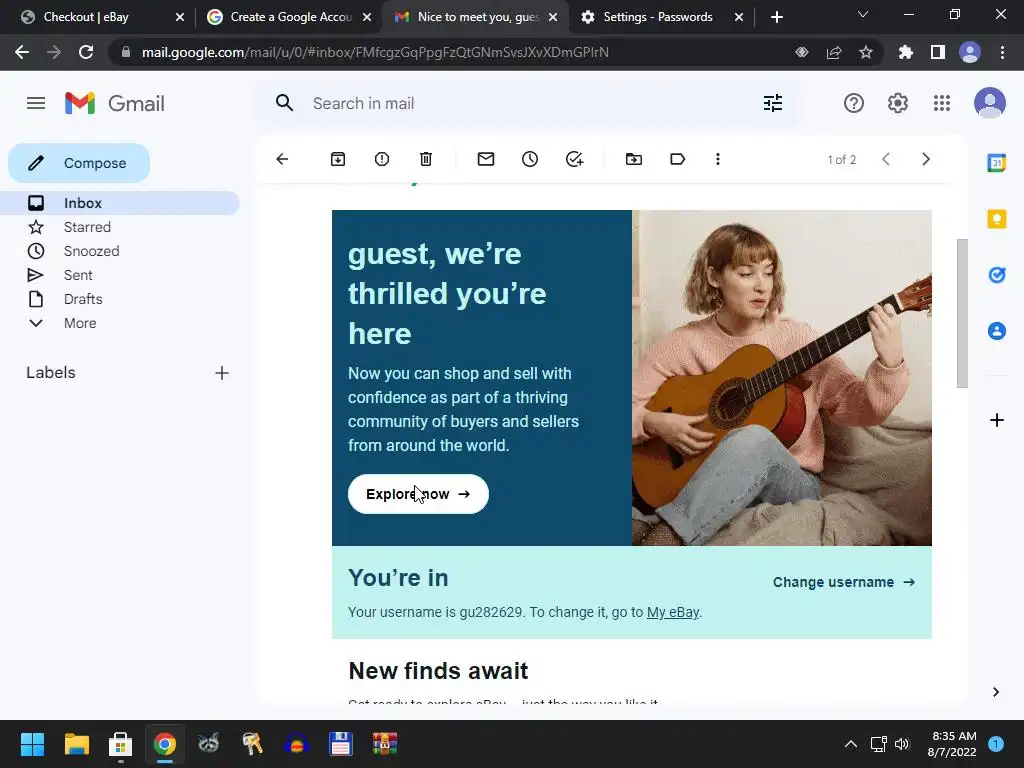
Task: Click the guitar player image
Action: tap(782, 378)
